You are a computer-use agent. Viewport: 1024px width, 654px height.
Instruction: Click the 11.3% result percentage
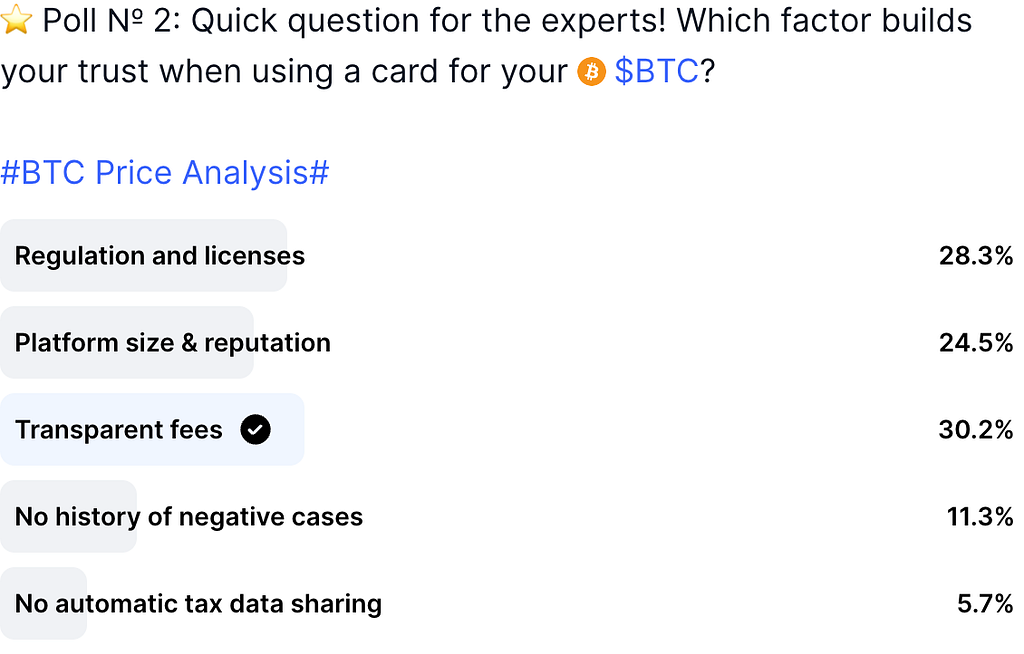[x=980, y=516]
